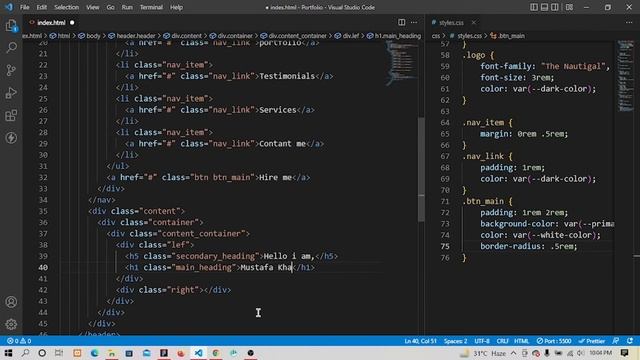Viewport: 640px width, 360px height.
Task: Open View menu
Action: click(92, 7)
